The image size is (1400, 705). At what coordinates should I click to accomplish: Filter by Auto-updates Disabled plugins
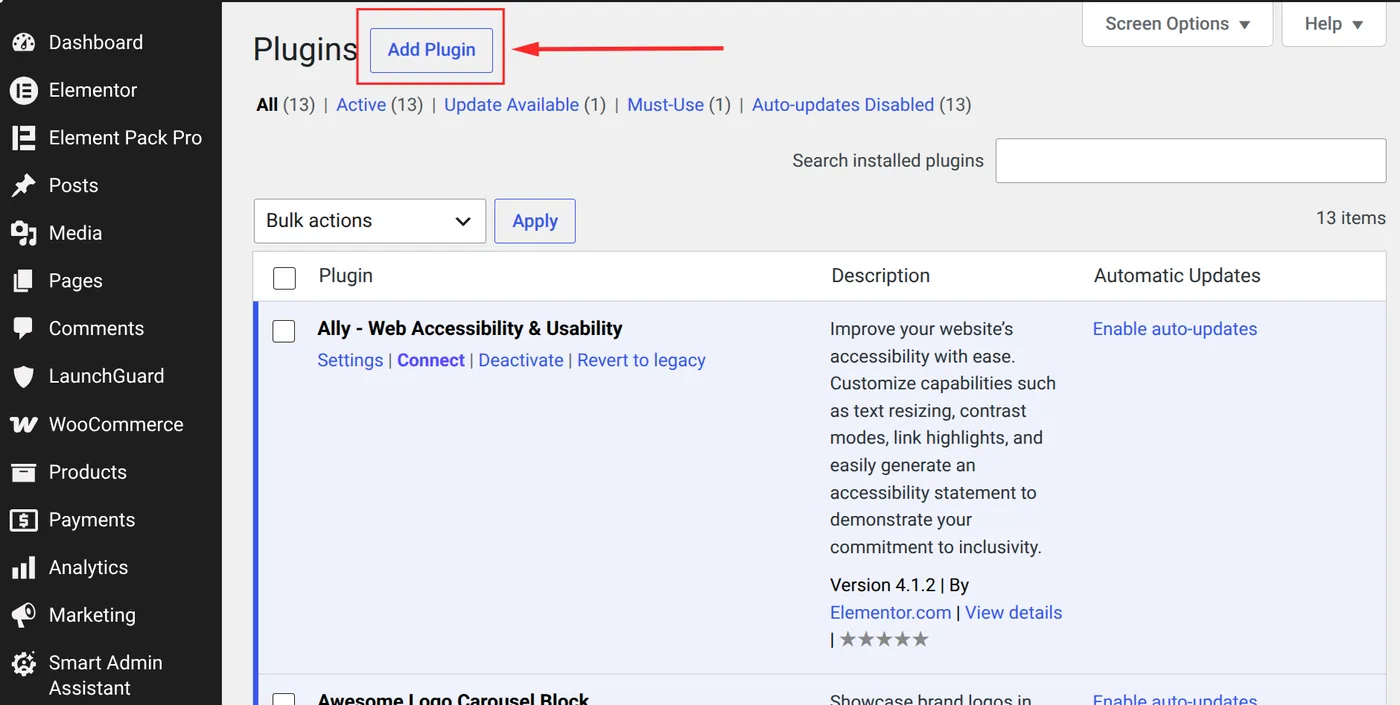tap(843, 105)
